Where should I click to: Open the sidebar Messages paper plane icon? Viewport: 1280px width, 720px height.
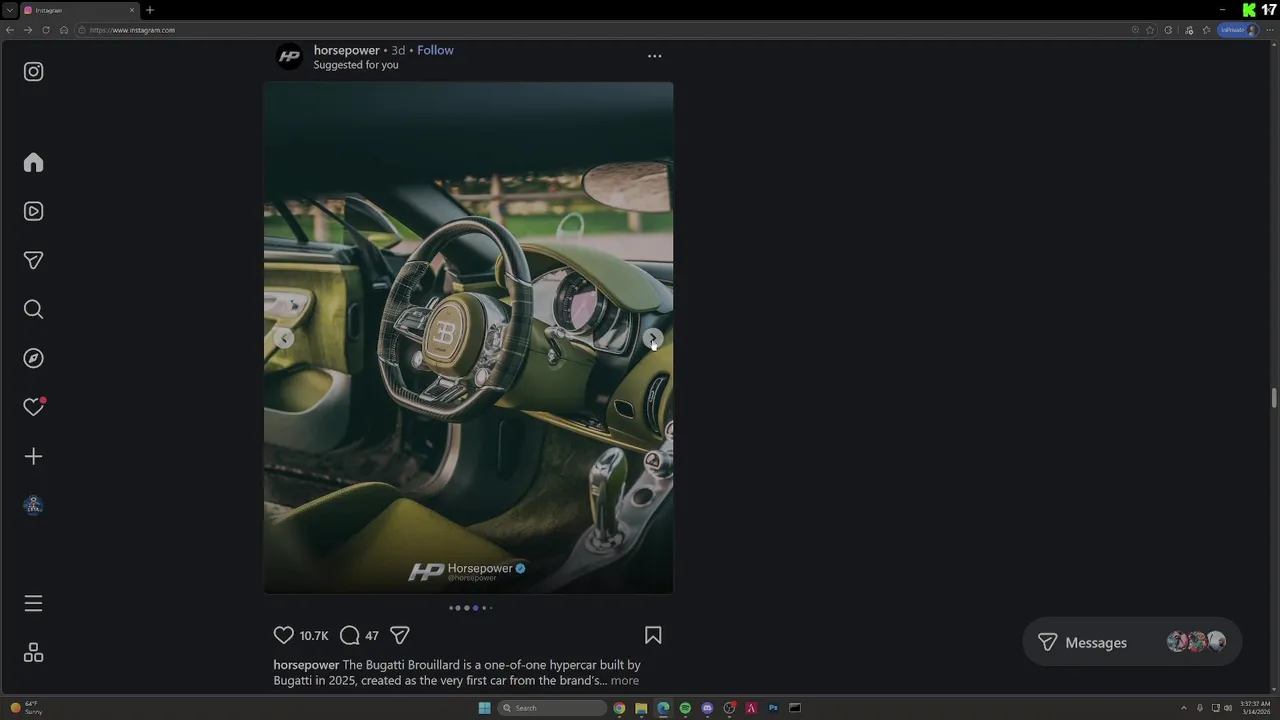point(33,260)
